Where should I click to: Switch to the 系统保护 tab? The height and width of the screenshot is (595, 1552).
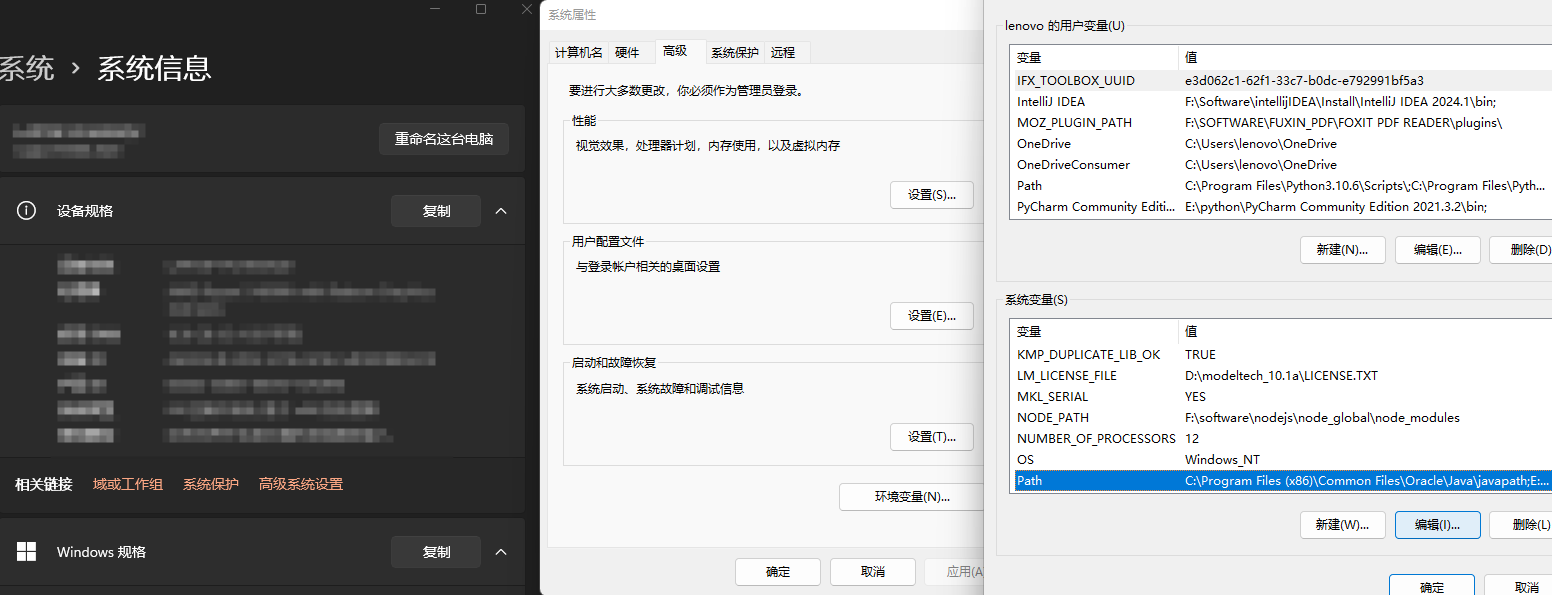(x=734, y=53)
